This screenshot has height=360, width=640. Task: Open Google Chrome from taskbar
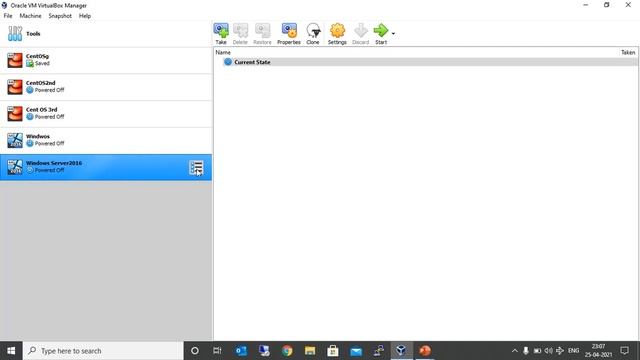coord(287,351)
